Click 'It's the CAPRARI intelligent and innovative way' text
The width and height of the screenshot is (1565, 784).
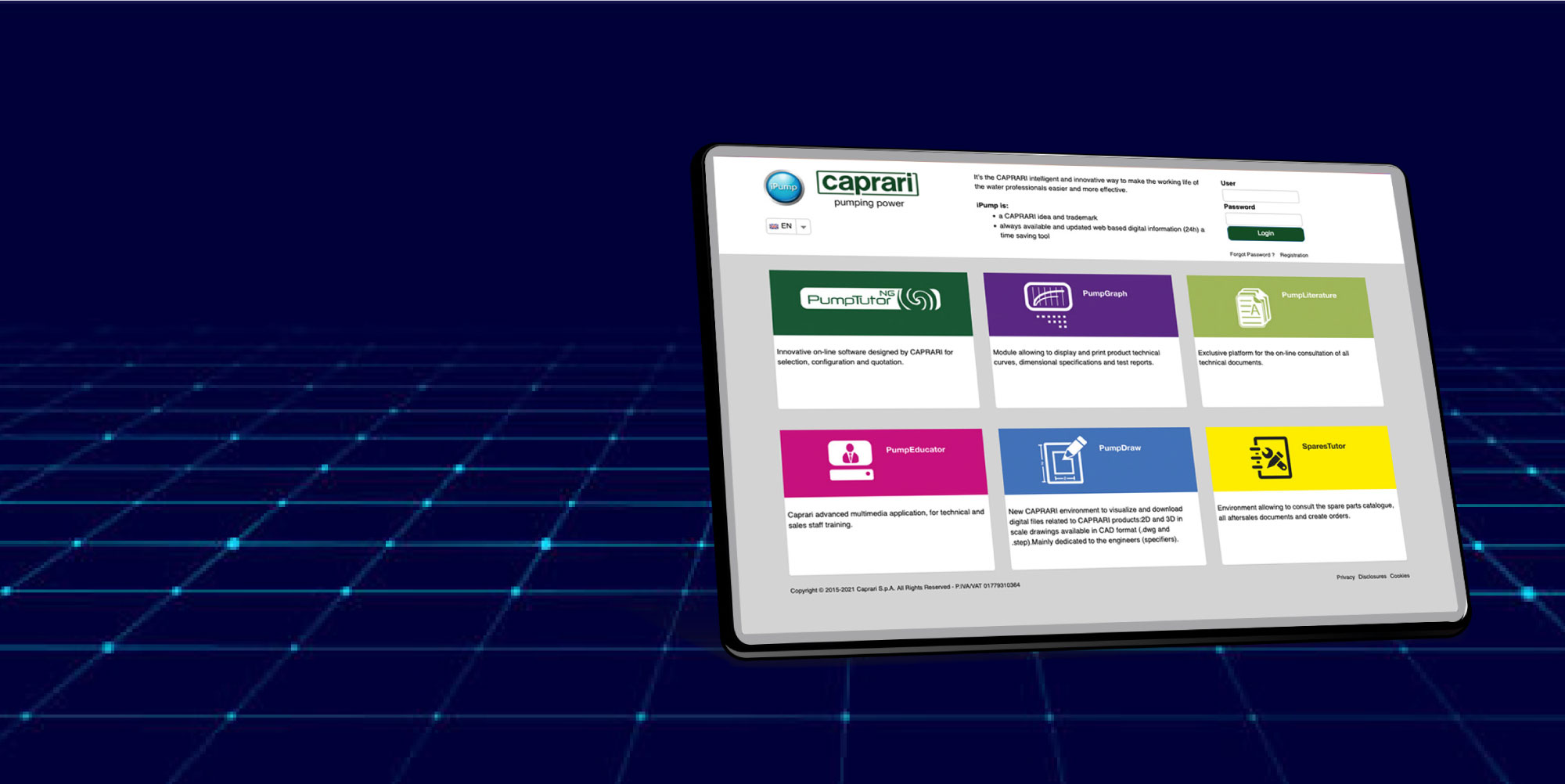[1086, 183]
